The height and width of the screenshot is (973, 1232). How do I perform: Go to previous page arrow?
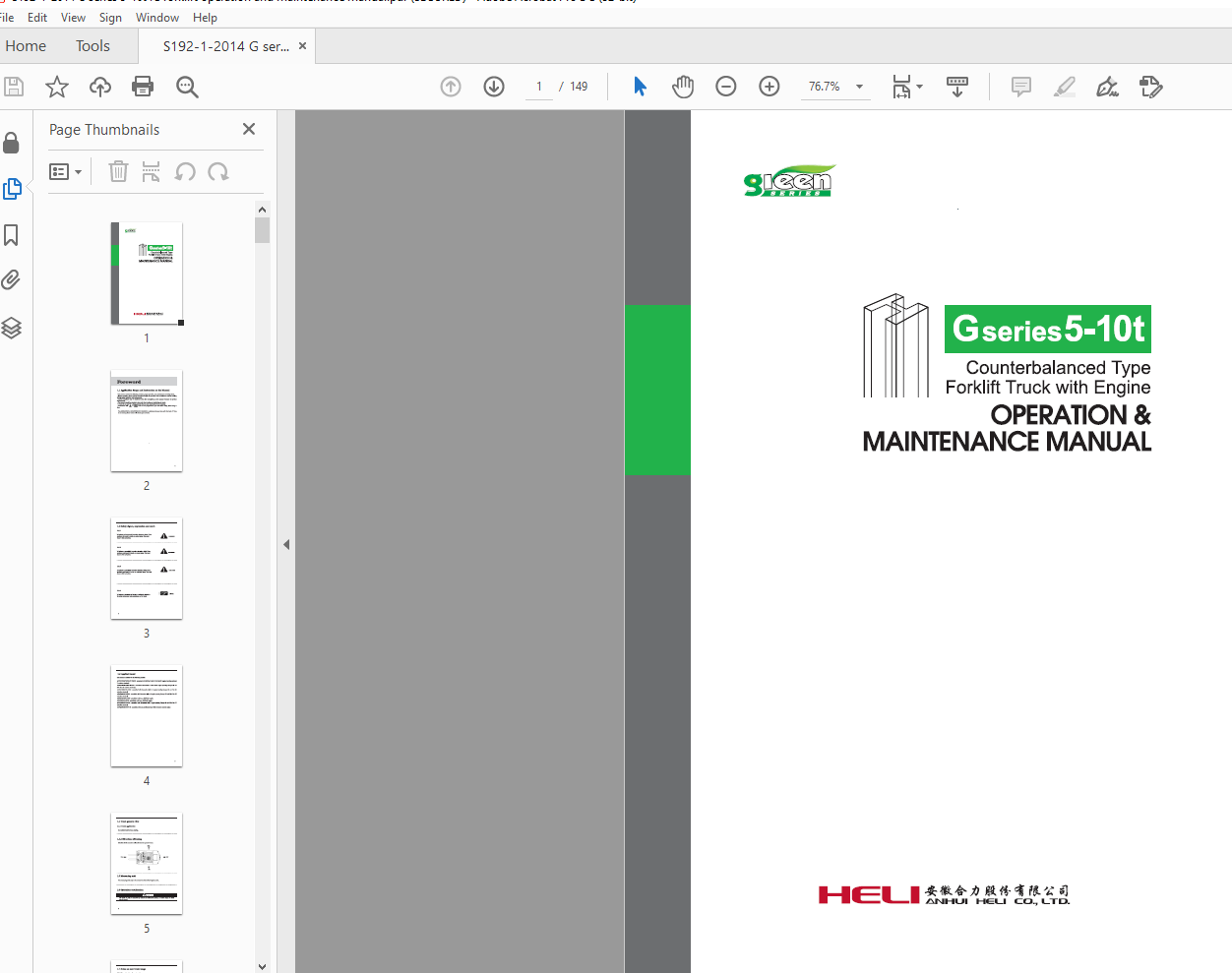pyautogui.click(x=451, y=87)
